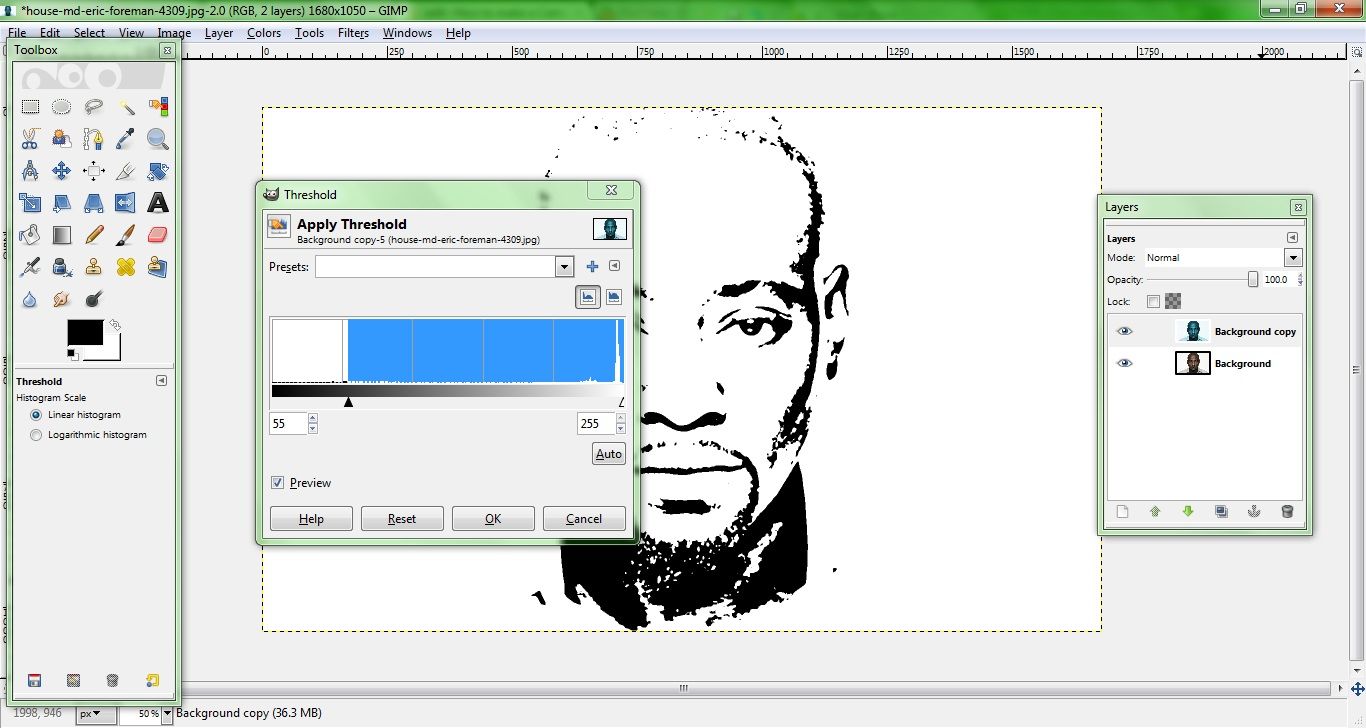Viewport: 1366px width, 728px height.
Task: Open the Presets dropdown in Threshold dialog
Action: (563, 266)
